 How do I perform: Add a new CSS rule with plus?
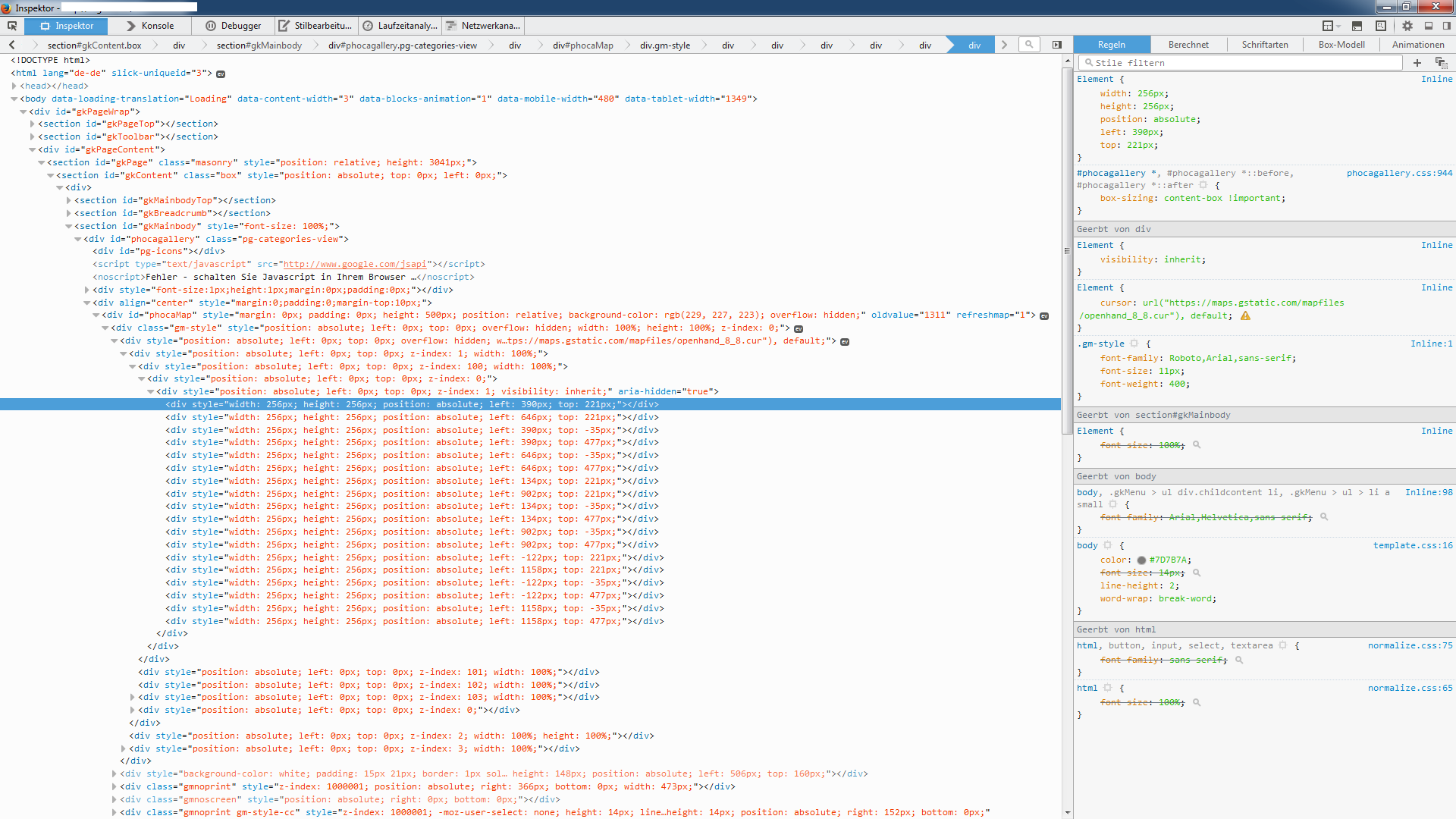coord(1417,63)
